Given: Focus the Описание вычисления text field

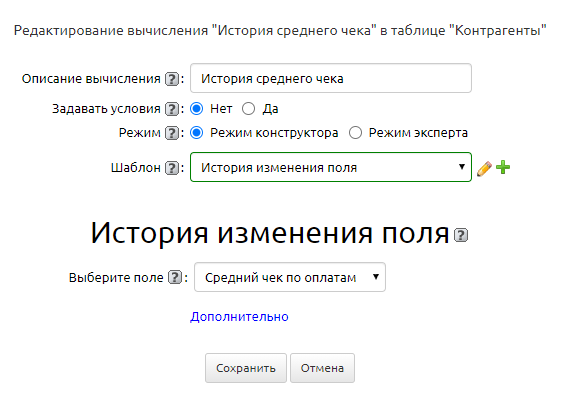Looking at the screenshot, I should [331, 78].
